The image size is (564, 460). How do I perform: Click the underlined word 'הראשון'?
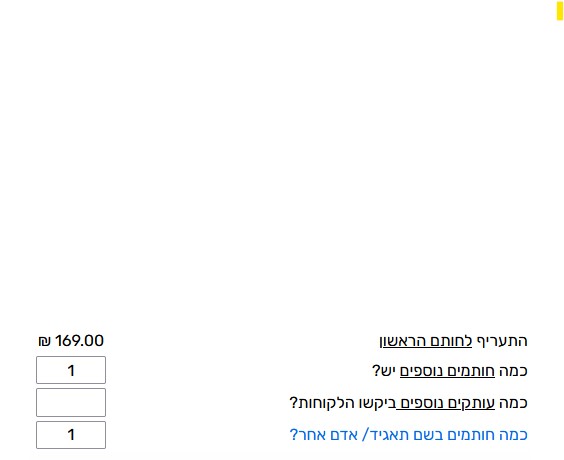click(x=408, y=341)
